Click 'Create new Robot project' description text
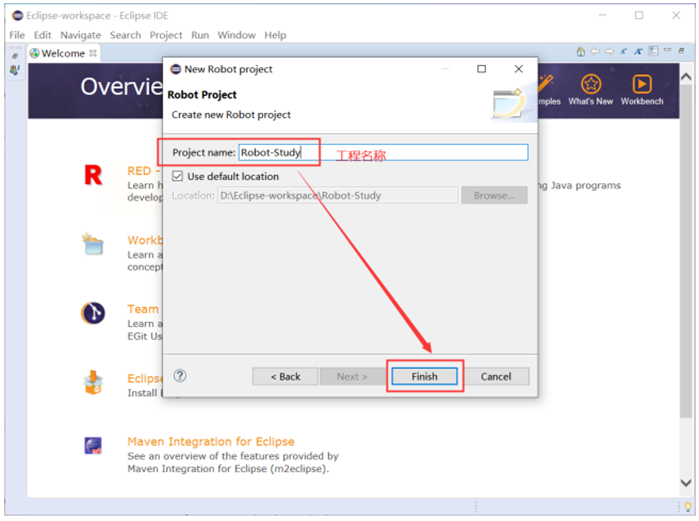 pos(231,115)
